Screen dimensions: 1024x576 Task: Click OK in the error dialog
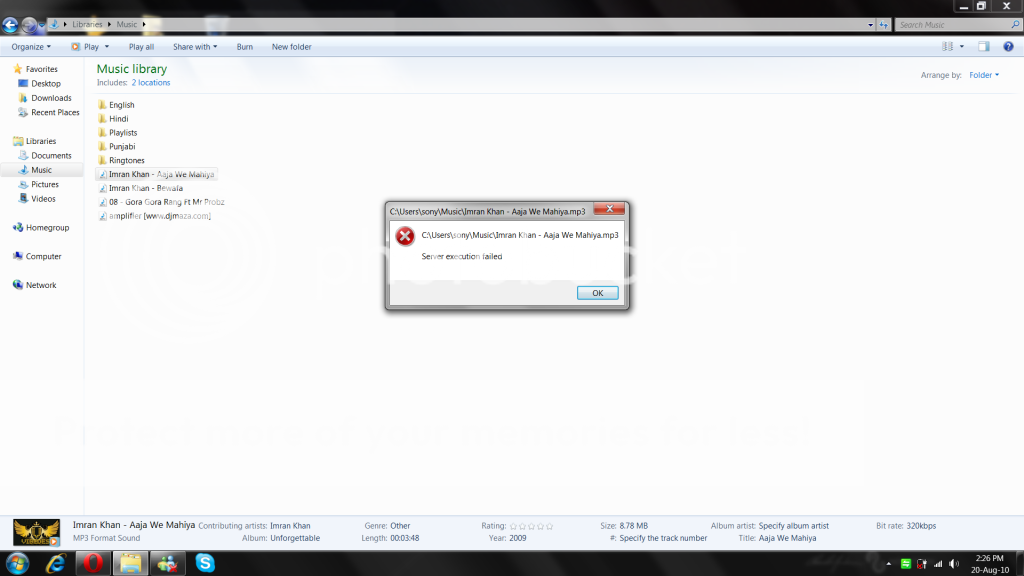[597, 293]
